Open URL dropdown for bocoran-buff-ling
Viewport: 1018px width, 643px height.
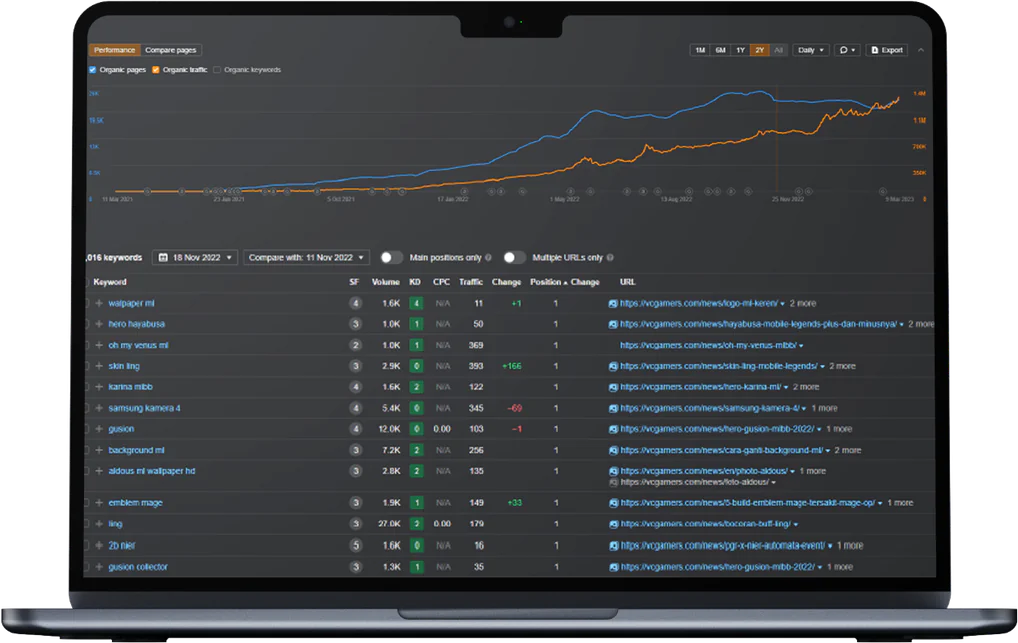click(x=795, y=524)
